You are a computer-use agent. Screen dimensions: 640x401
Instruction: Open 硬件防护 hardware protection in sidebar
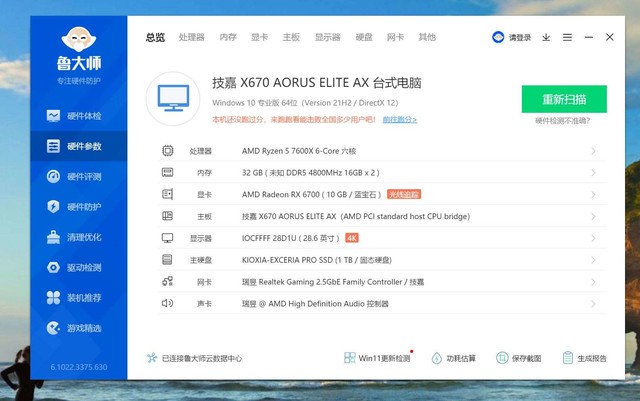tap(78, 207)
